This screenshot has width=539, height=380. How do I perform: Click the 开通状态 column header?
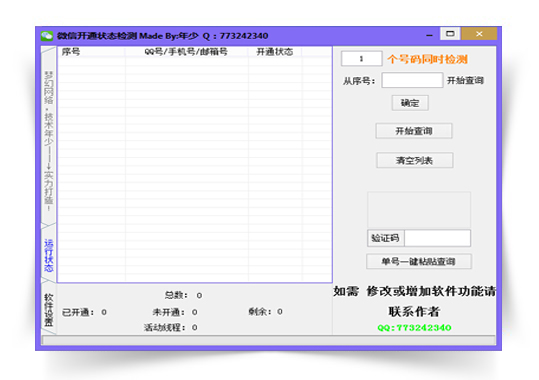[275, 52]
